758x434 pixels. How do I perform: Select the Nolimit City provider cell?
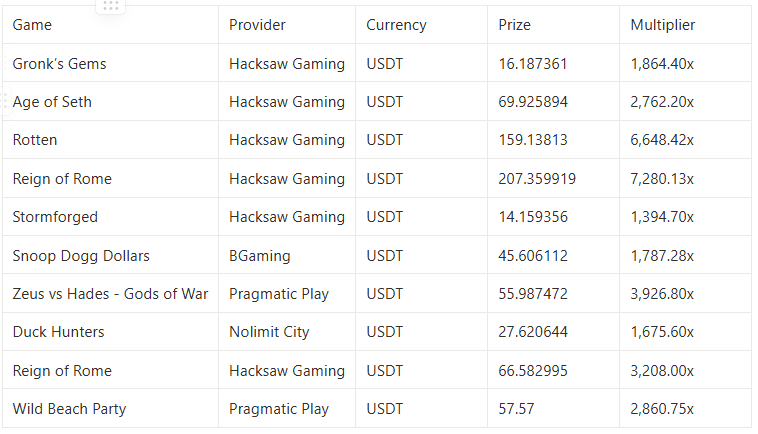(287, 332)
